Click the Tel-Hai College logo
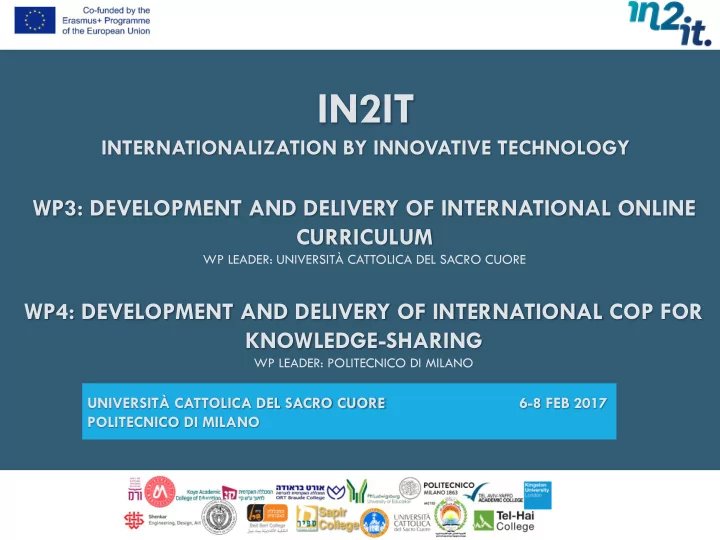 504,521
